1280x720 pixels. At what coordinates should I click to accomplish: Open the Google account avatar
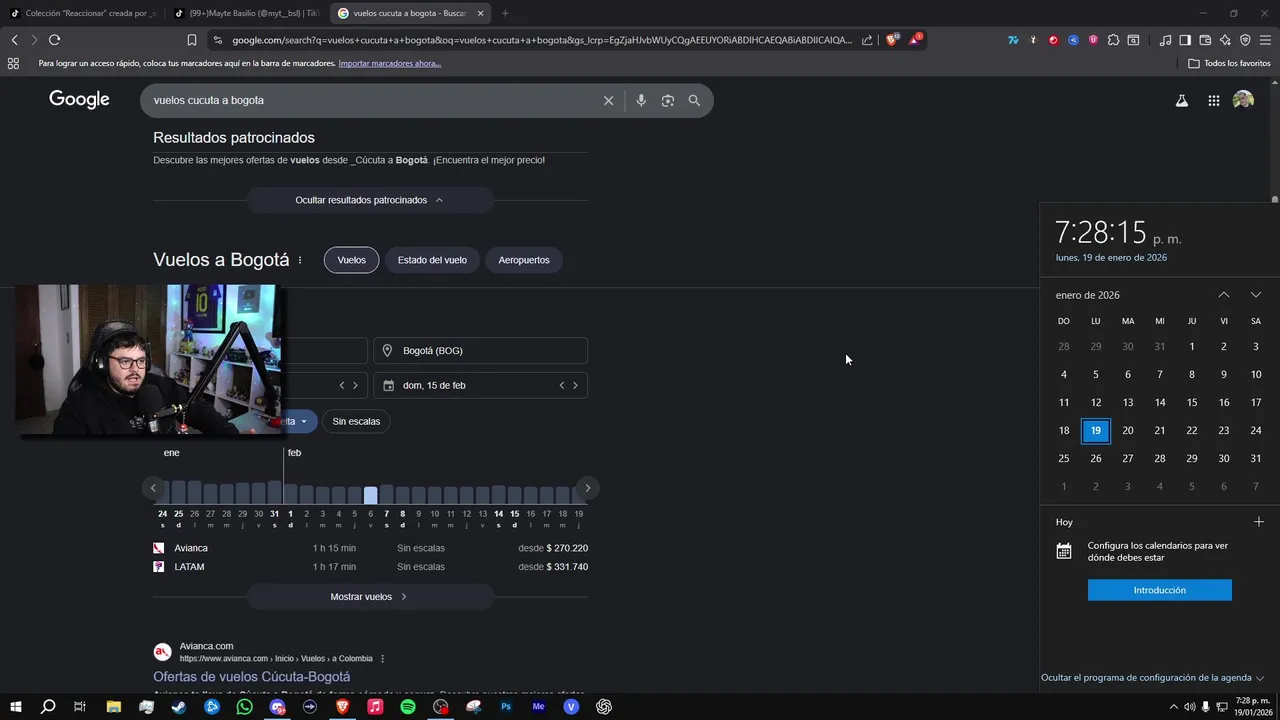point(1243,100)
